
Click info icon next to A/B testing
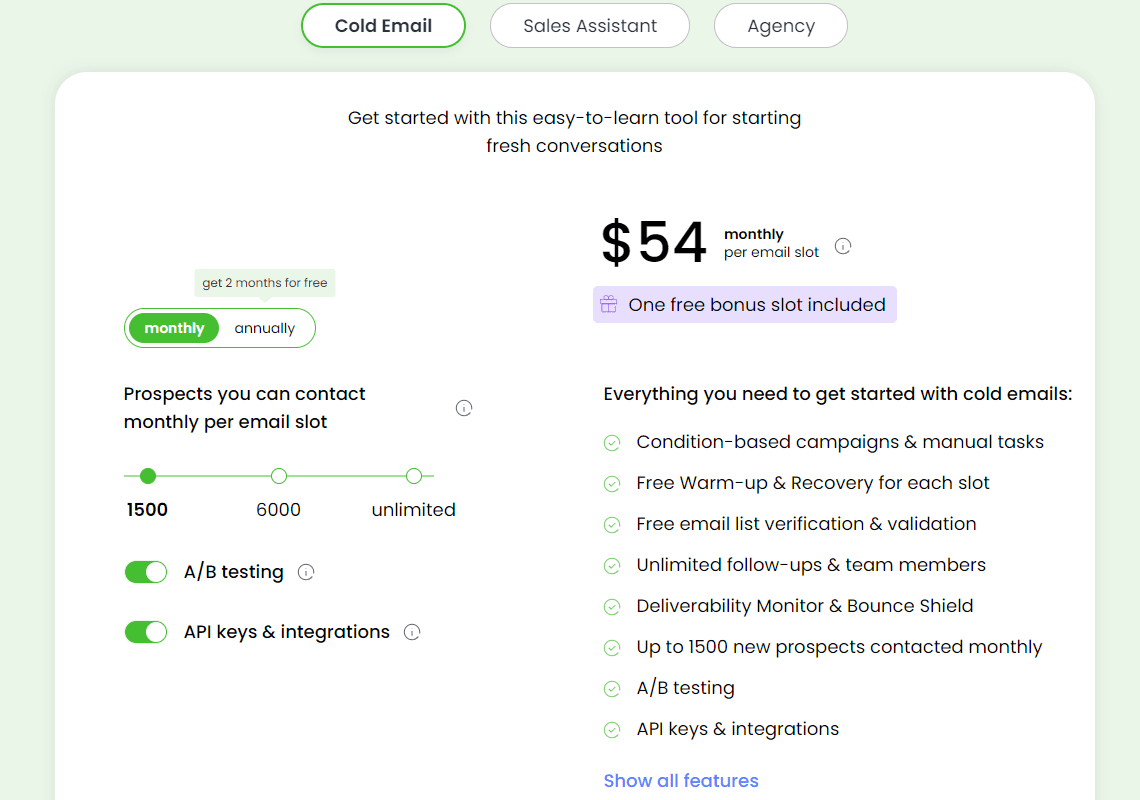pyautogui.click(x=306, y=572)
